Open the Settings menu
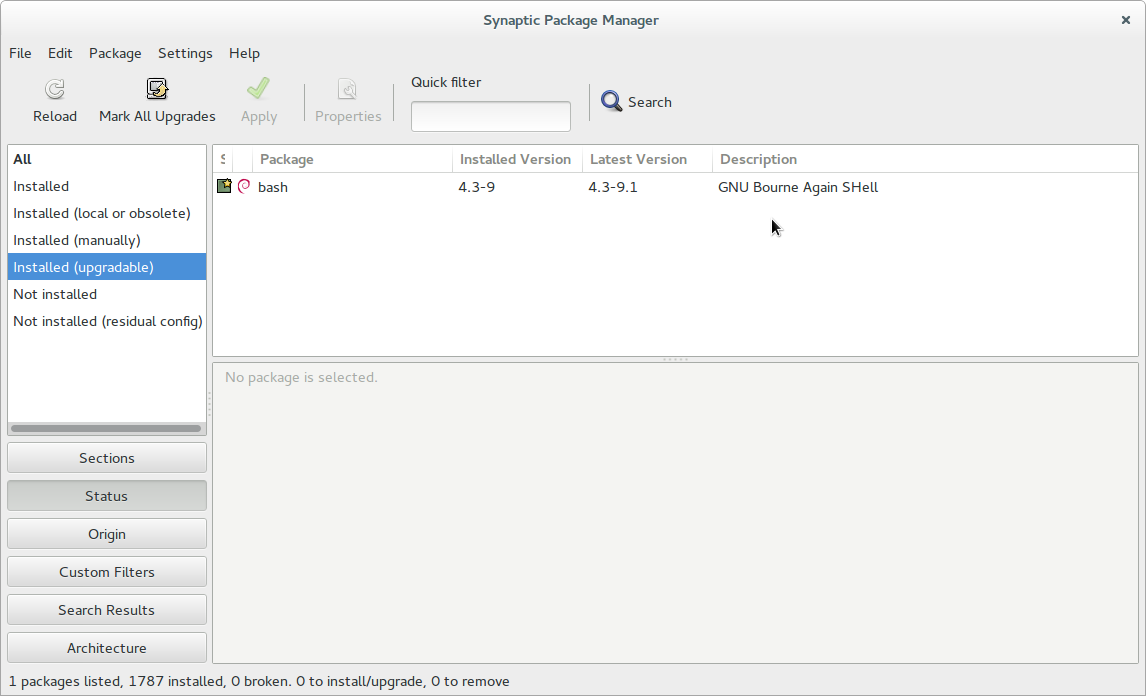Screen dimensions: 1146x696 185,53
